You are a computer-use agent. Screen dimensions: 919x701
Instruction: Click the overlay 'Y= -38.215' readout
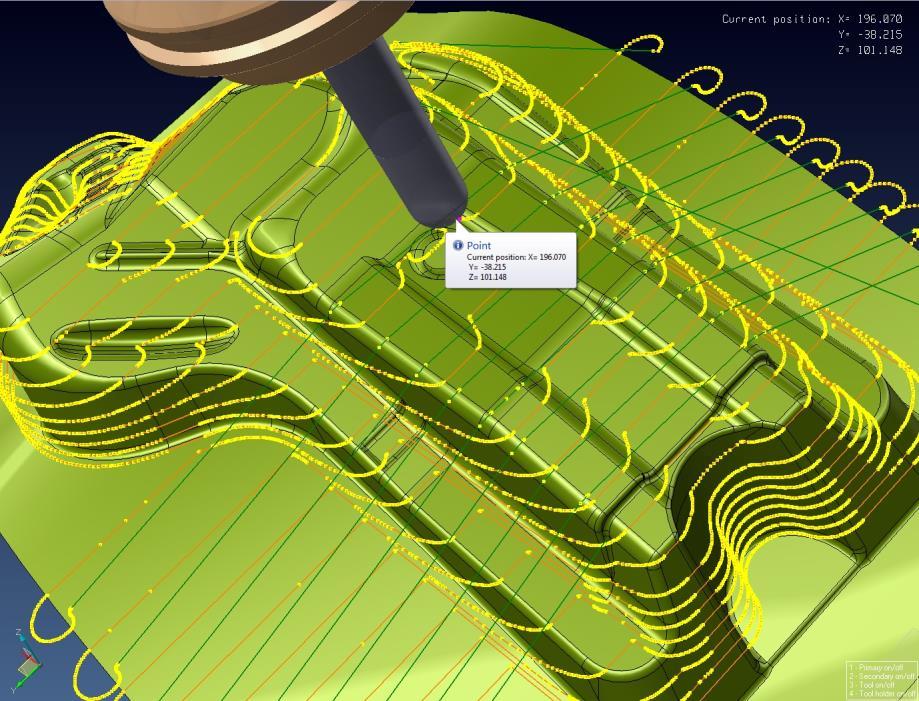click(870, 35)
